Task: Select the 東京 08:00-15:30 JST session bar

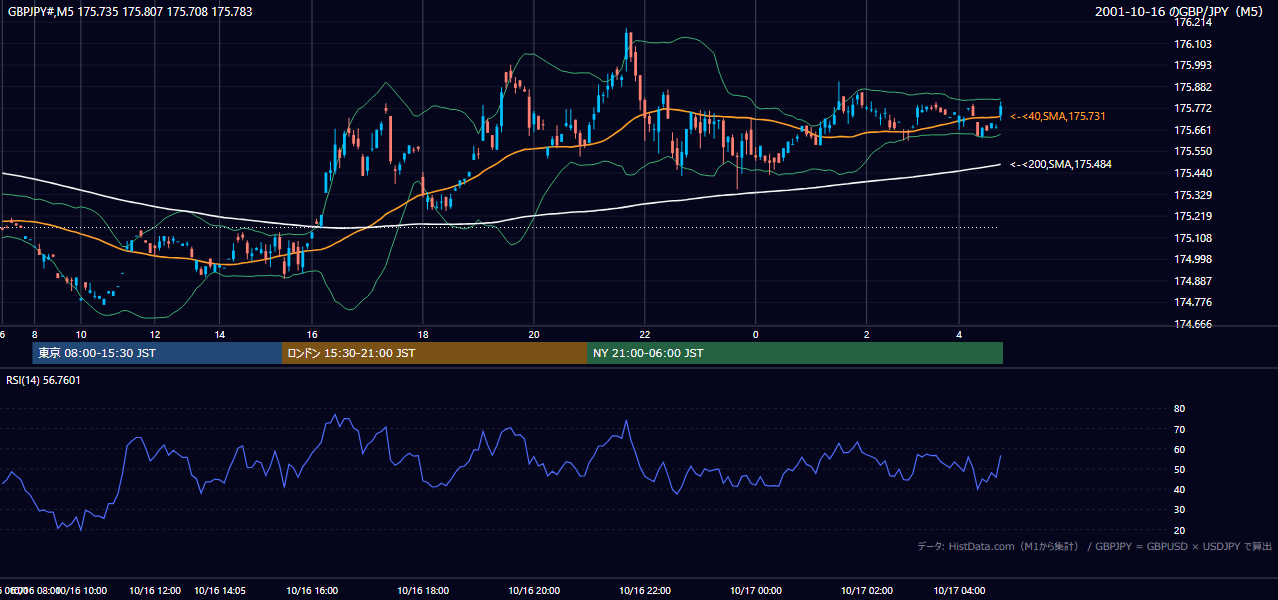Action: click(x=157, y=353)
